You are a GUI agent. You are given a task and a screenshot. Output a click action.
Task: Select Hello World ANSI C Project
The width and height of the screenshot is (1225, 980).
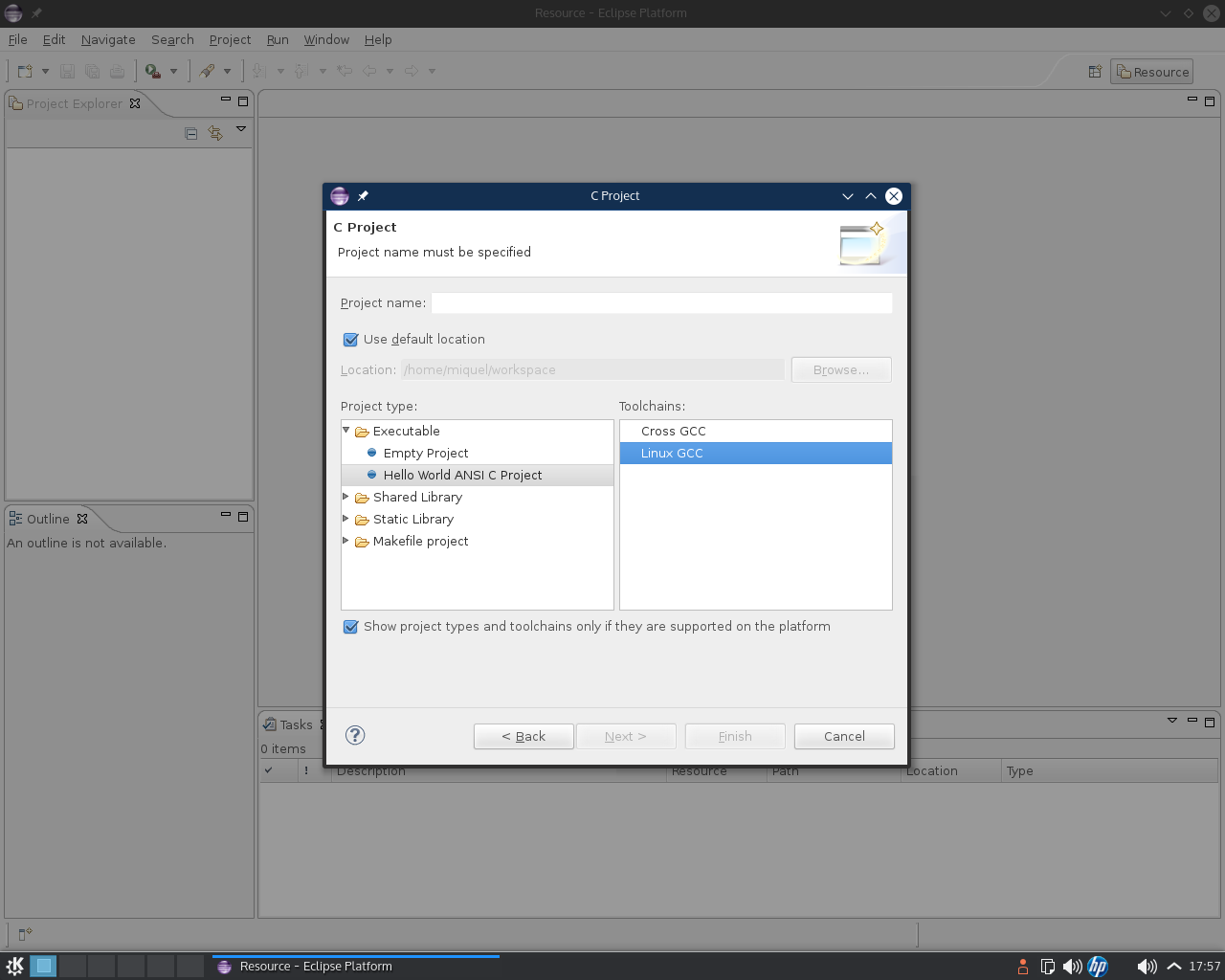462,475
